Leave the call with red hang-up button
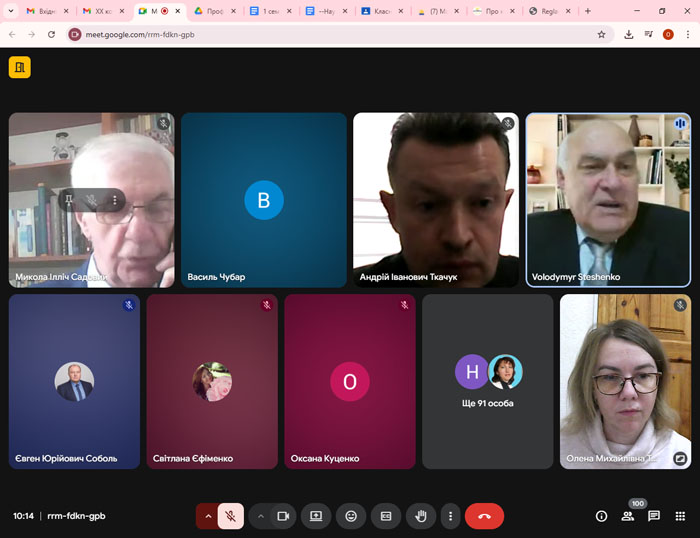 (484, 516)
